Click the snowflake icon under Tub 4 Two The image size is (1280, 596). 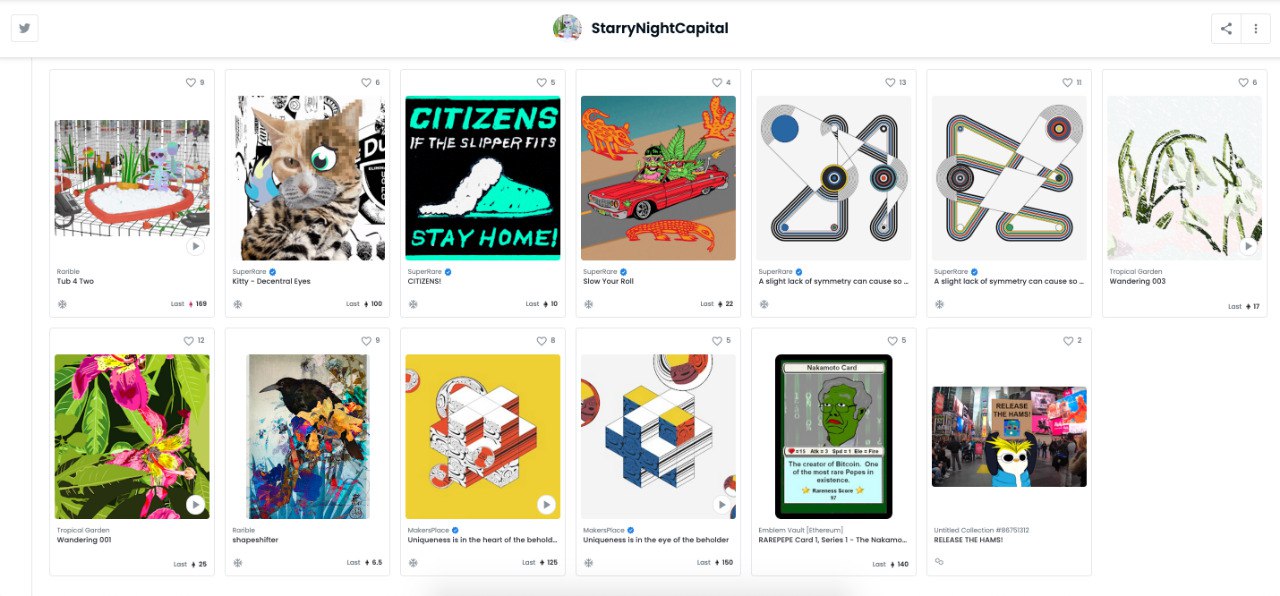tap(62, 304)
